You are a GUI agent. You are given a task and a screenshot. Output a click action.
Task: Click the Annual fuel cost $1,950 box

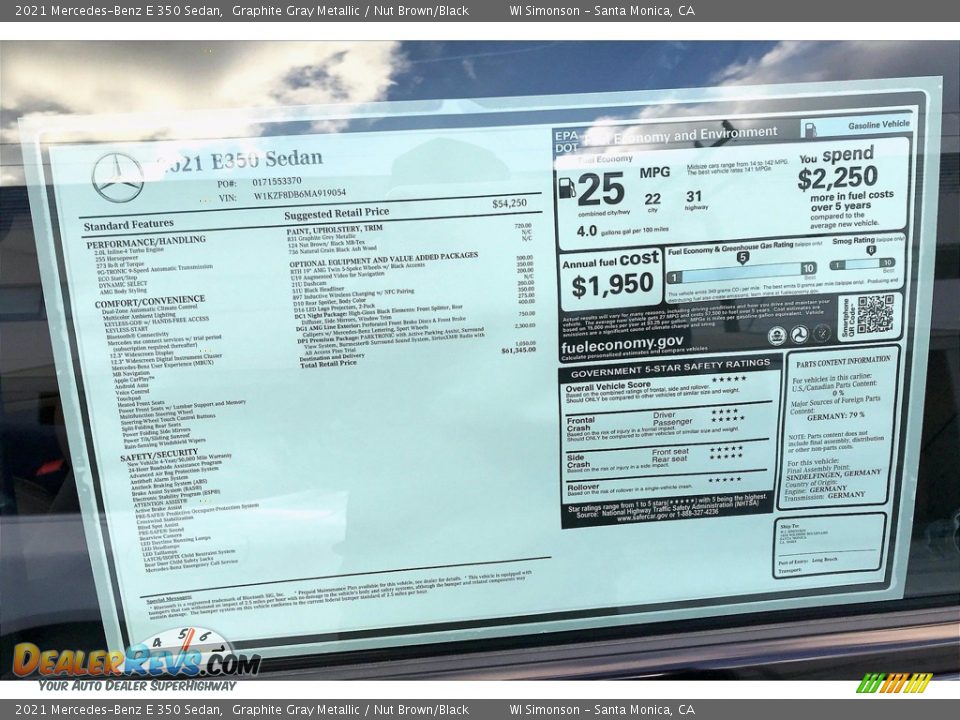[610, 278]
